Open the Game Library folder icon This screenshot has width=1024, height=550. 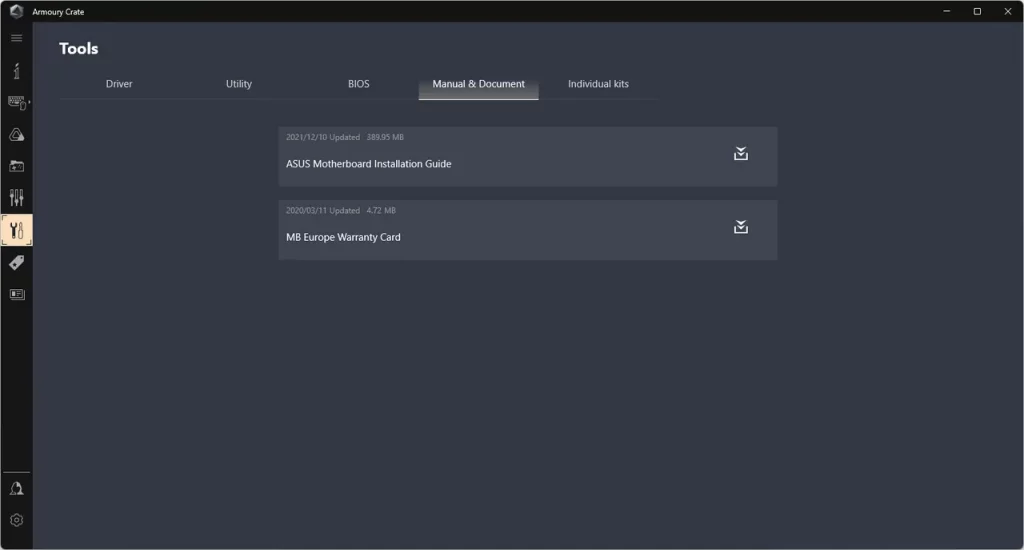click(x=16, y=167)
